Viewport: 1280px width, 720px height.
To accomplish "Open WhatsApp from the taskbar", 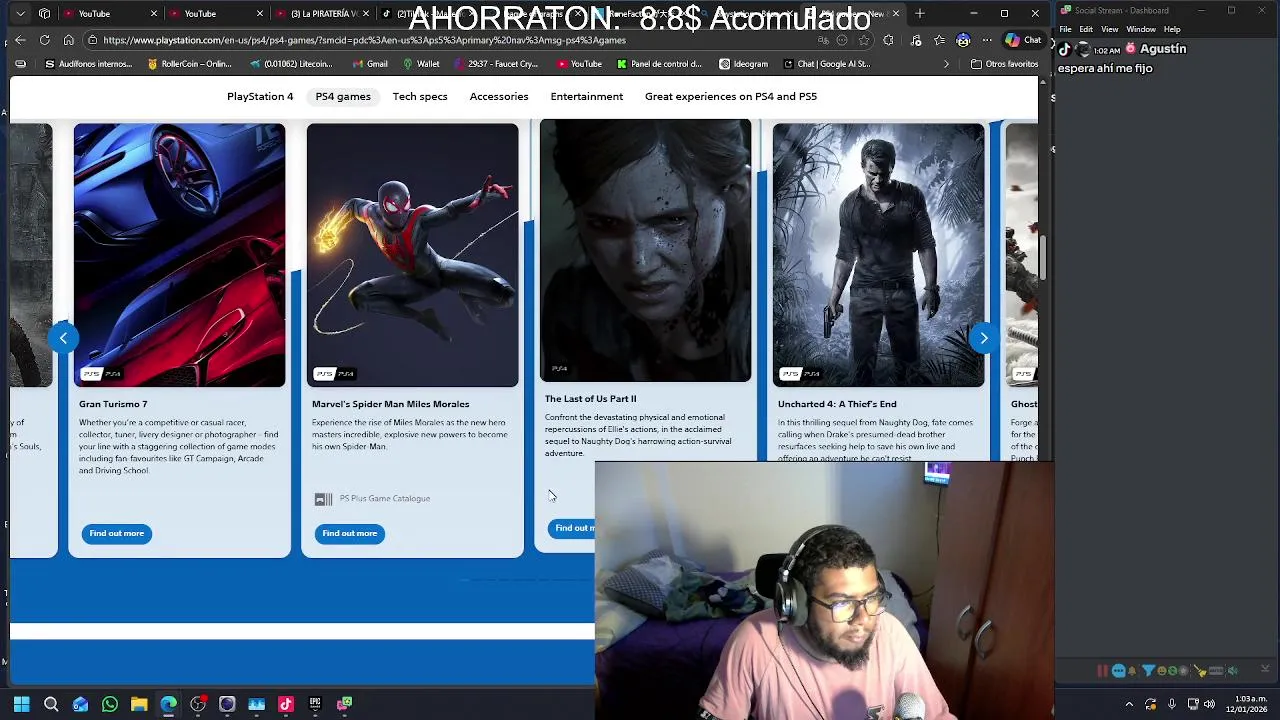I will click(110, 704).
